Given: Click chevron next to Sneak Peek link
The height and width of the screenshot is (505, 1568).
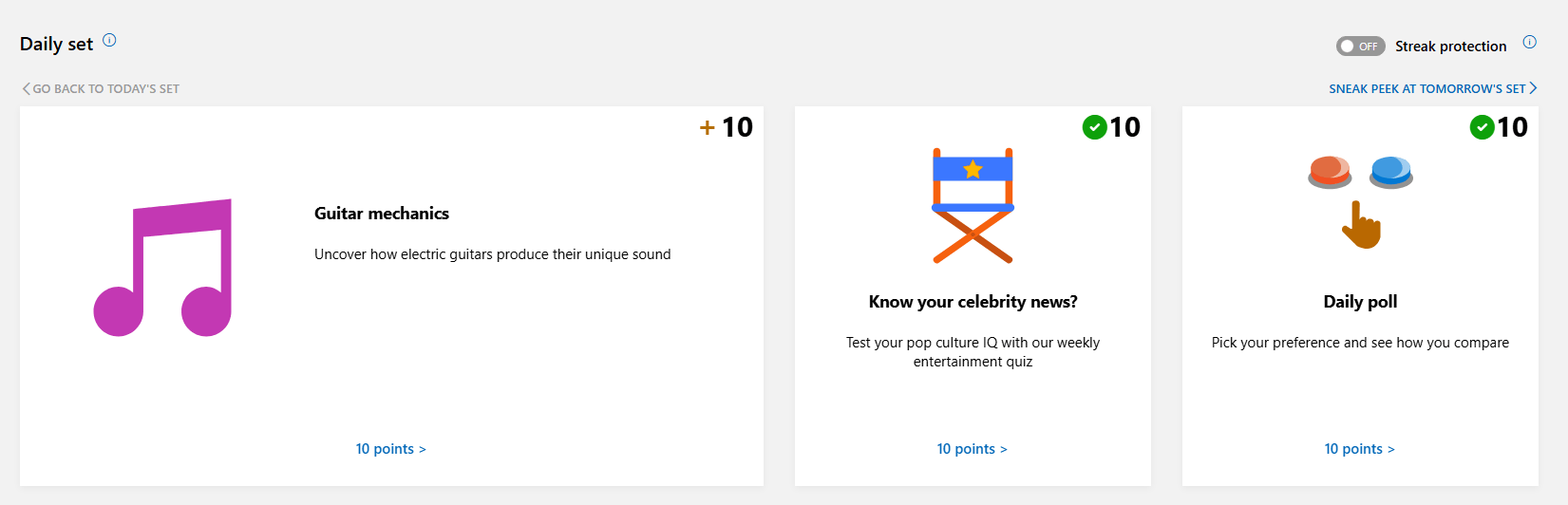Looking at the screenshot, I should [1533, 88].
